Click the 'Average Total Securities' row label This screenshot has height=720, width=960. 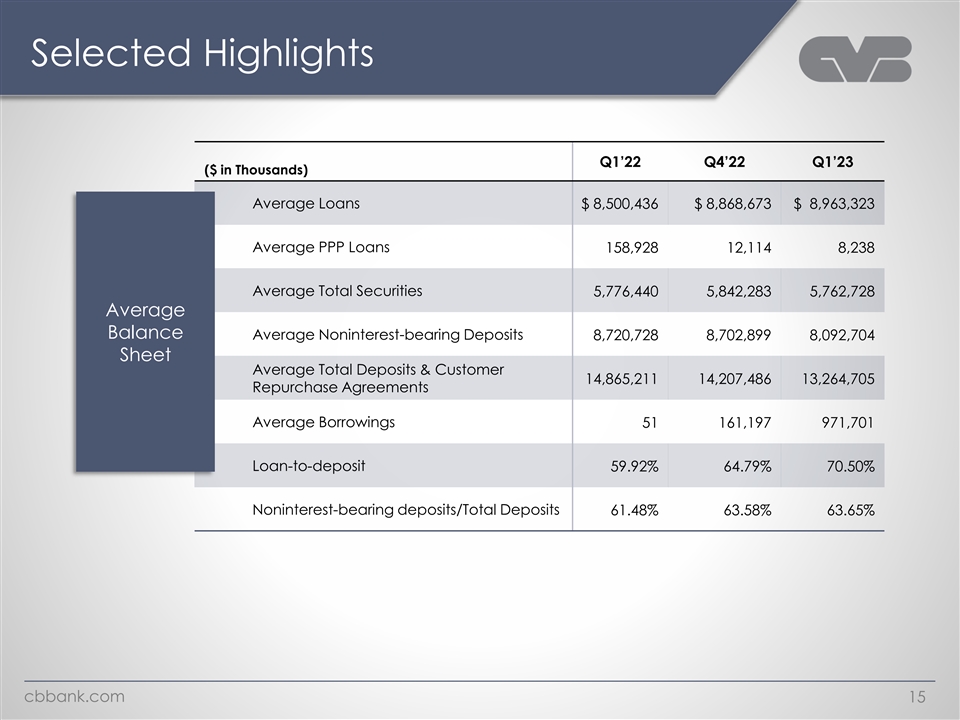(x=337, y=291)
